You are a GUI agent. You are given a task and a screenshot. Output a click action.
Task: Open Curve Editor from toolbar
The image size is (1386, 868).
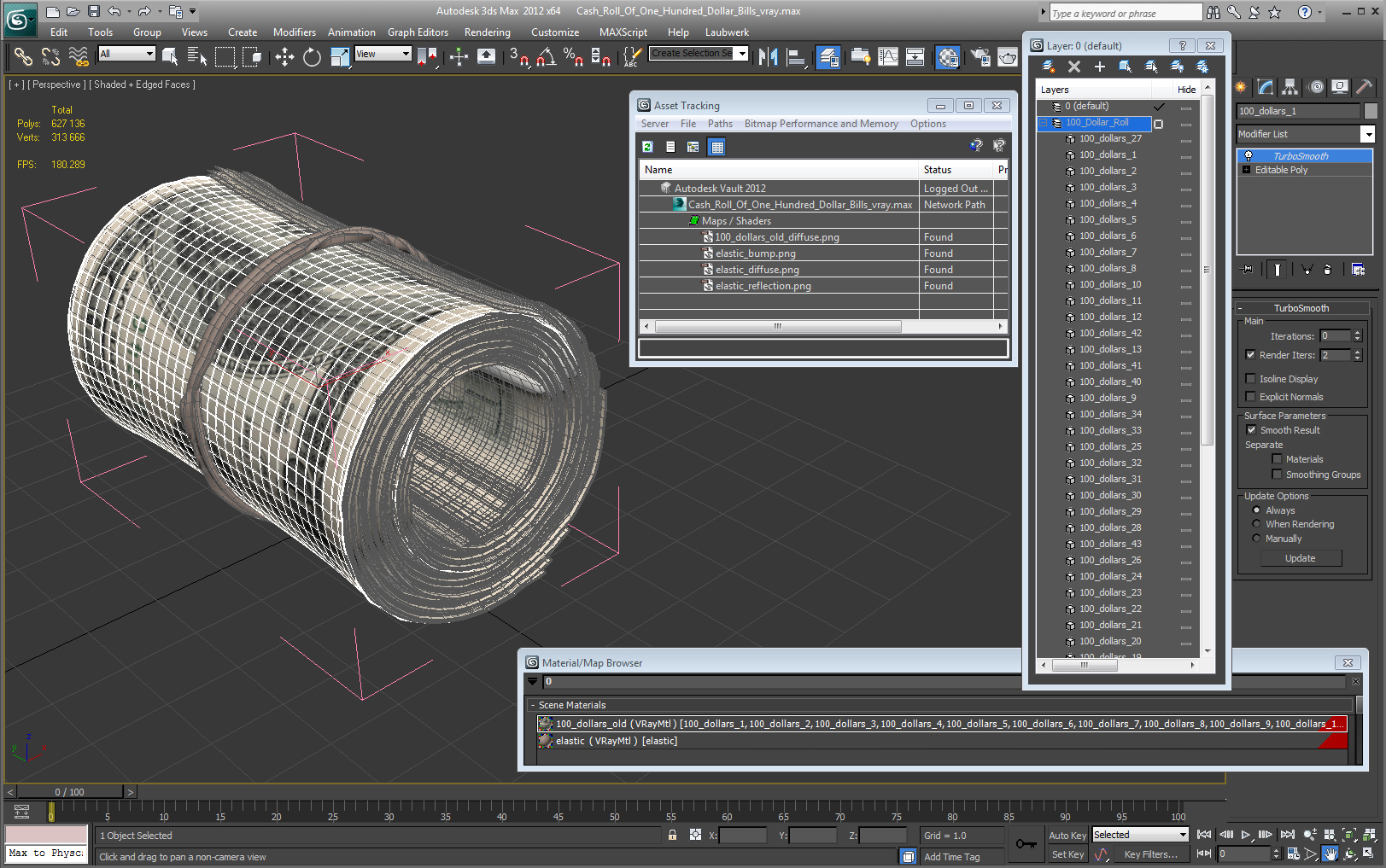click(888, 56)
